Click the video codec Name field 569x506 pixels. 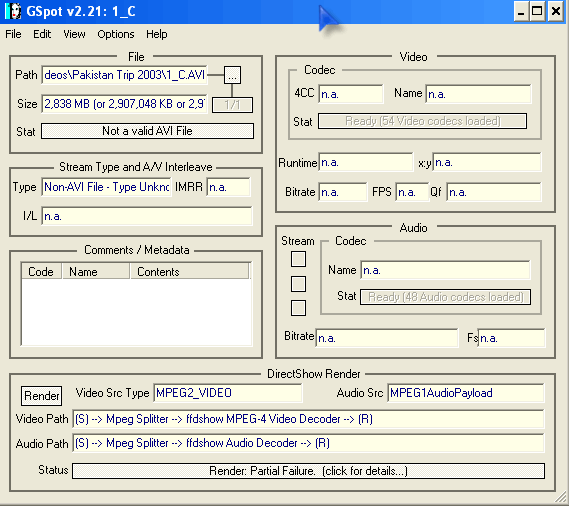point(478,94)
